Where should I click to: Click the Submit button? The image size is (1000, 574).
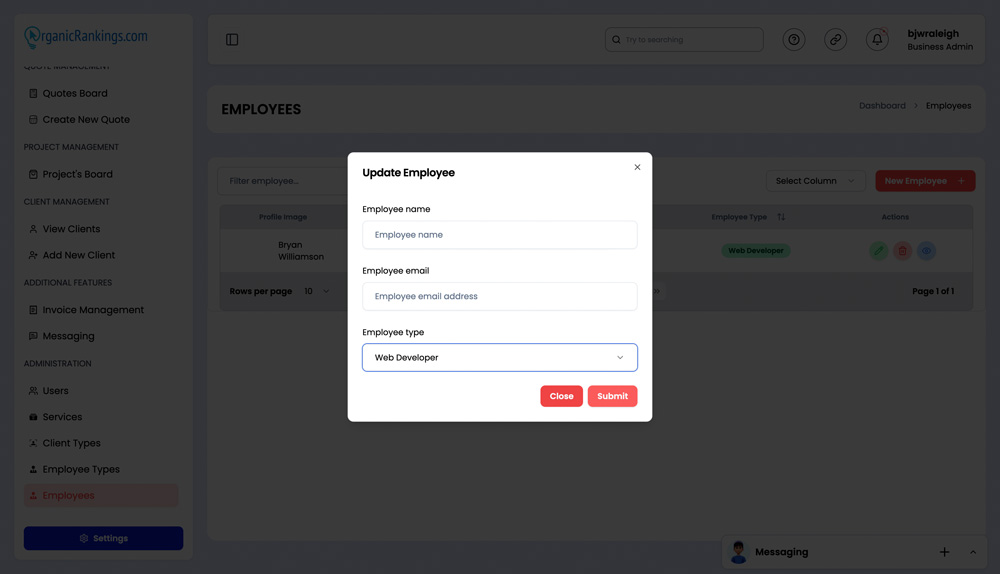[x=612, y=396]
